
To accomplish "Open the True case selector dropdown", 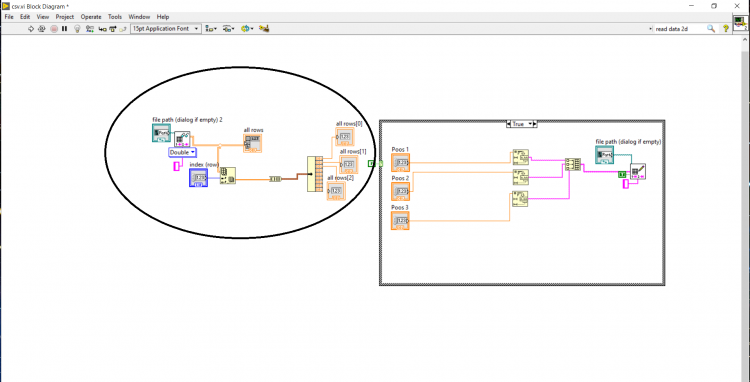I will [x=522, y=124].
